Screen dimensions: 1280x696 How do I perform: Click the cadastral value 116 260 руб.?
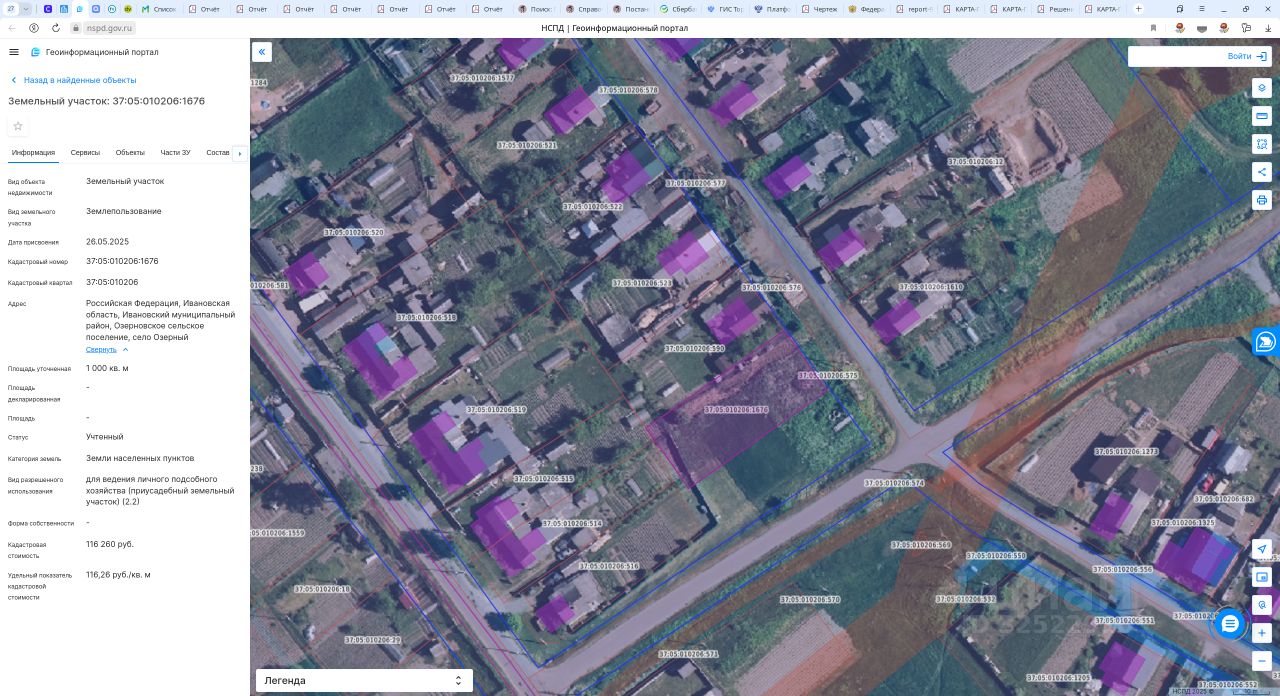pyautogui.click(x=110, y=545)
